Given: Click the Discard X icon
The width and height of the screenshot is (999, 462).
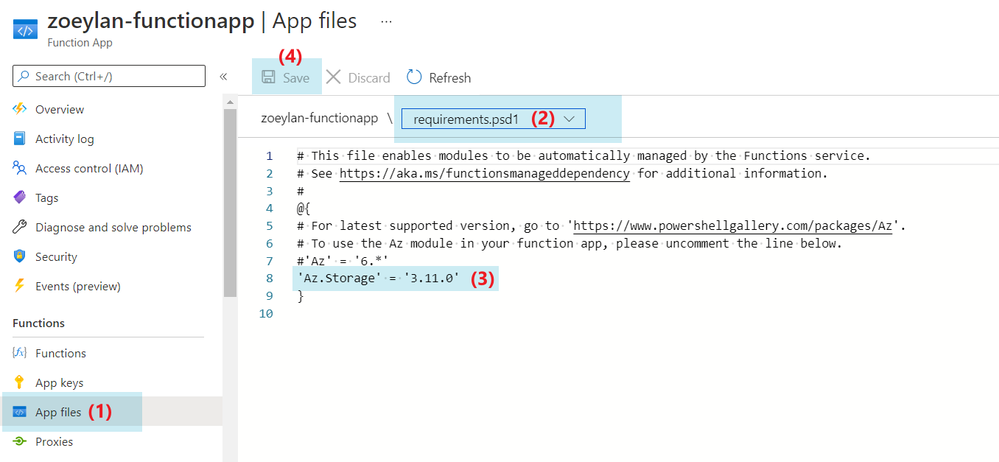Looking at the screenshot, I should coord(333,77).
